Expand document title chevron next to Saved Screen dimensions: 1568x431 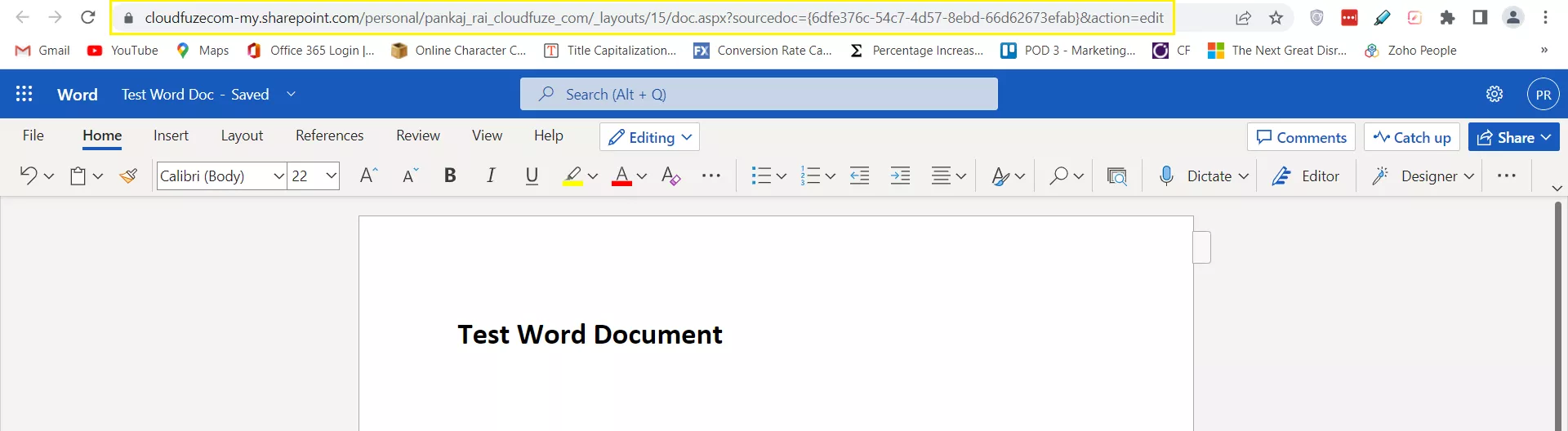pos(291,94)
